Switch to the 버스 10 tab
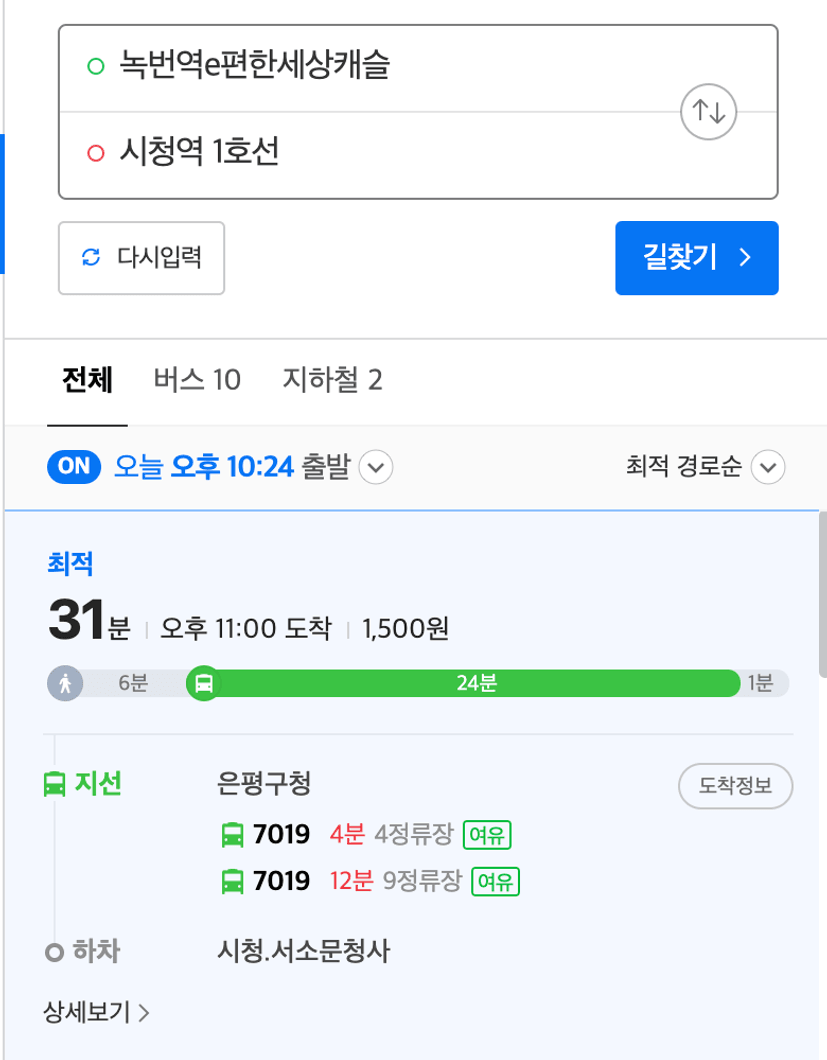 pyautogui.click(x=197, y=380)
